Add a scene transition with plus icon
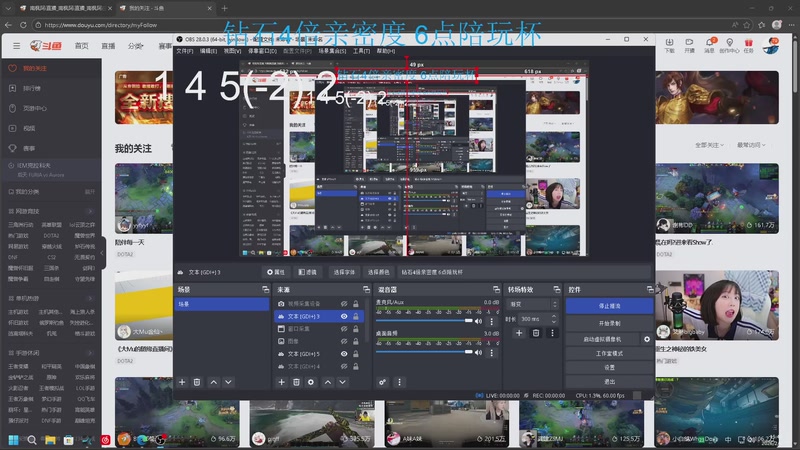The image size is (800, 450). (x=519, y=333)
